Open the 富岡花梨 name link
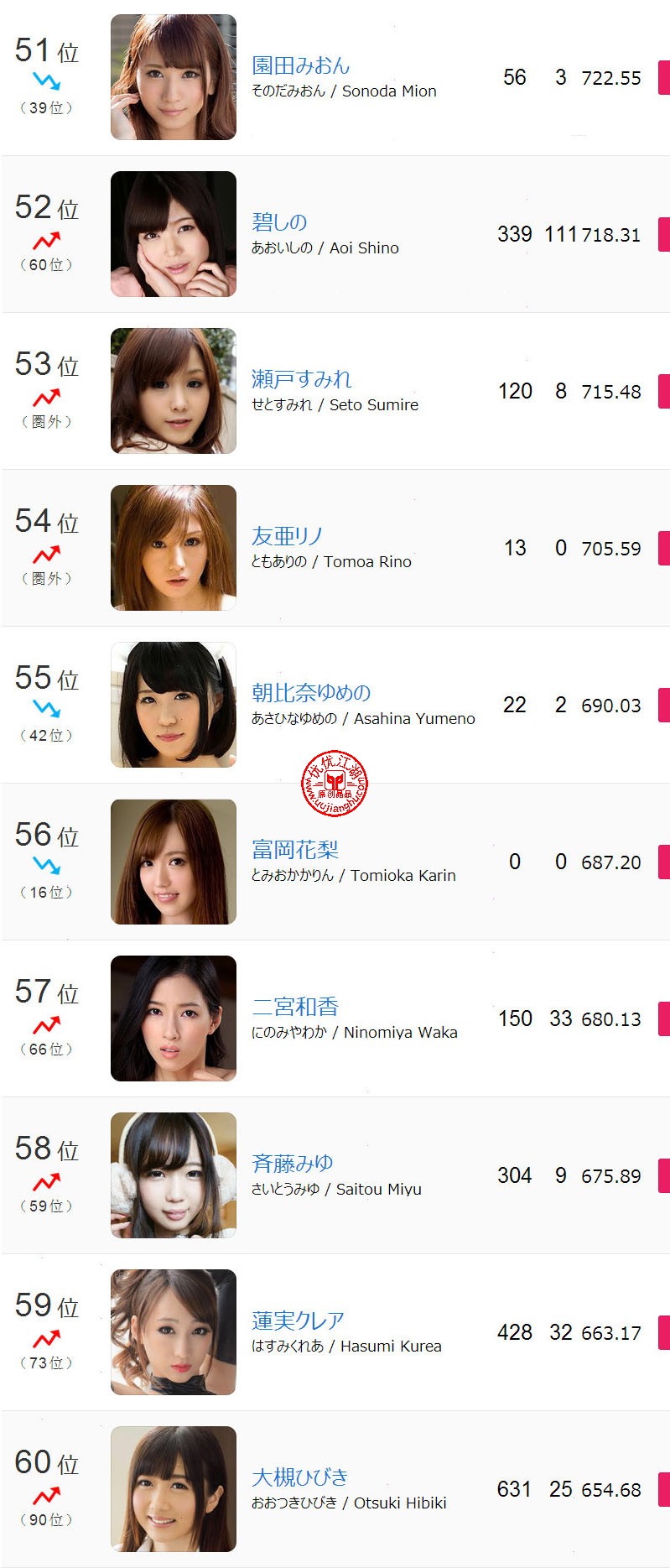This screenshot has height=1568, width=670. (x=295, y=850)
